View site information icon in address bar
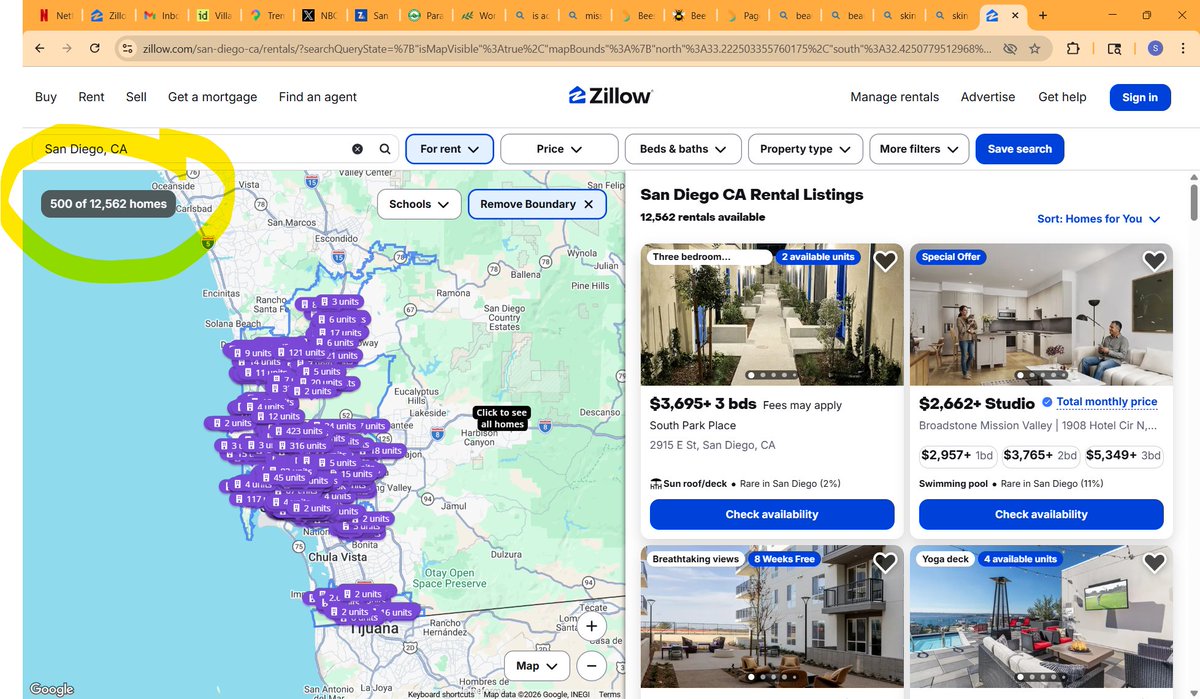This screenshot has width=1200, height=699. (127, 48)
